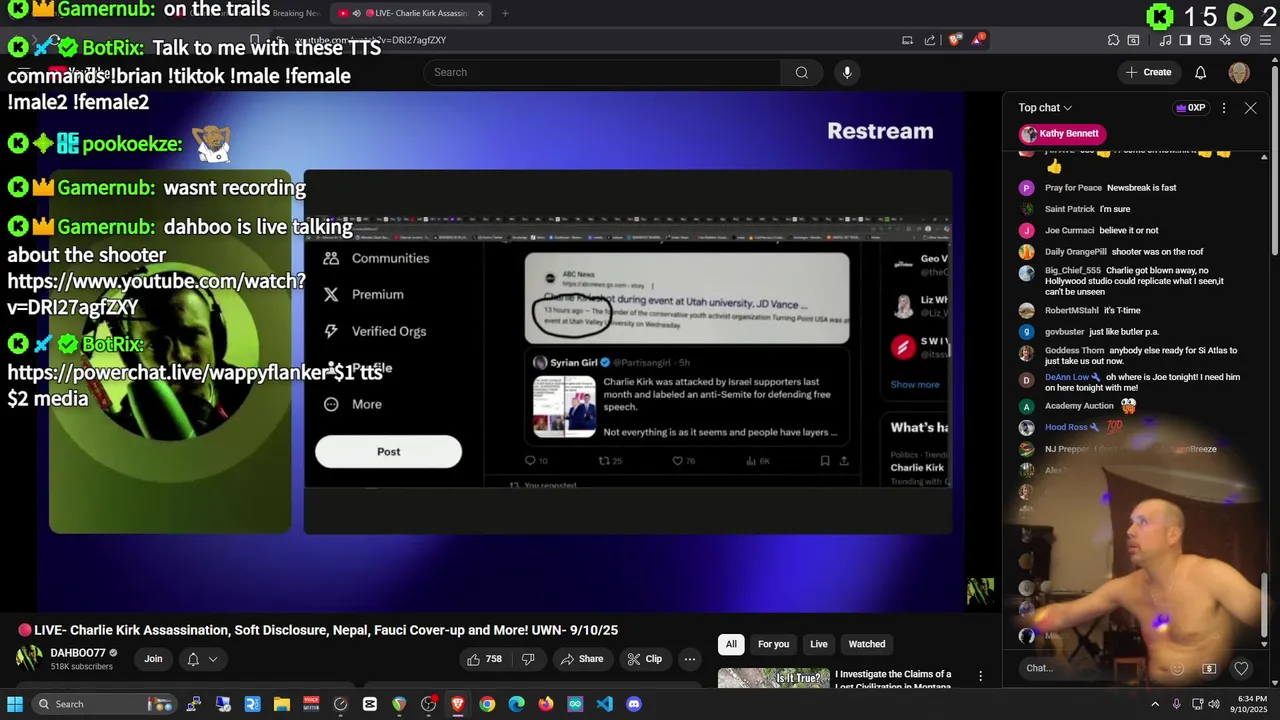1280x720 pixels.
Task: Open the browser hamburger main menu
Action: tap(1265, 40)
